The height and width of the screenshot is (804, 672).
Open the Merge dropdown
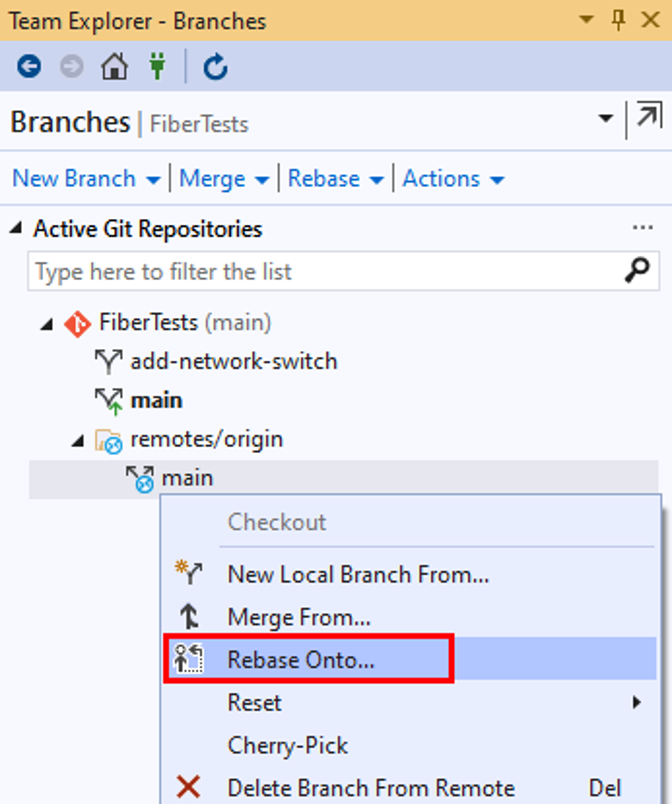coord(224,179)
